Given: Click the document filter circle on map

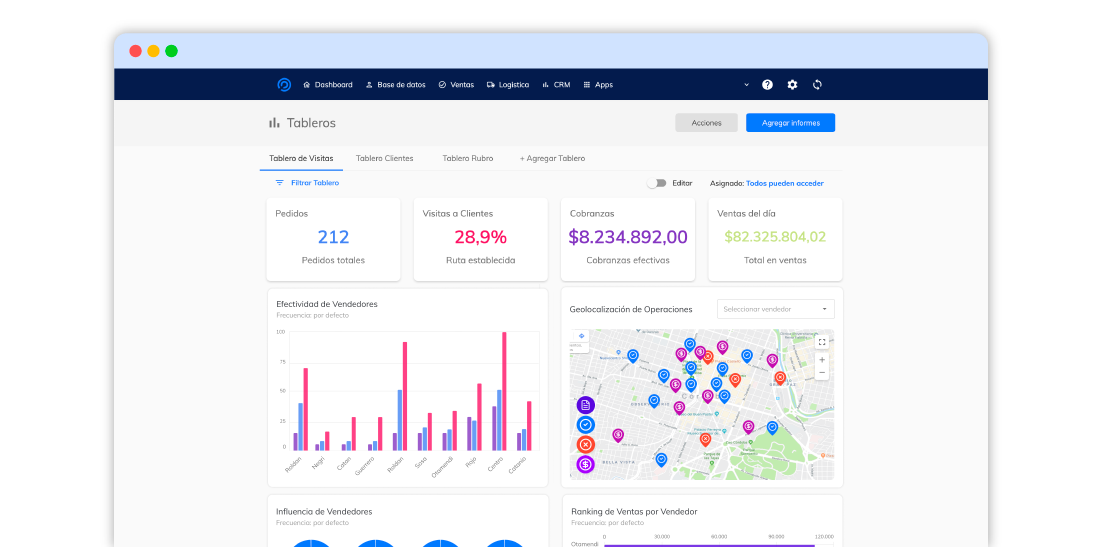Looking at the screenshot, I should pos(586,405).
